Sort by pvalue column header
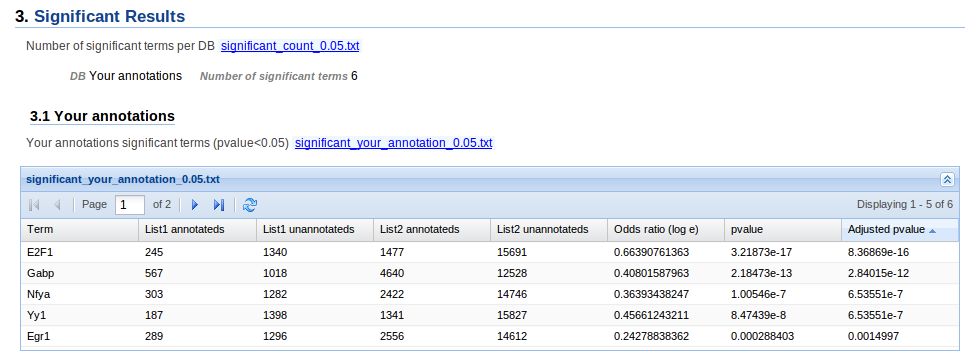 (x=783, y=229)
